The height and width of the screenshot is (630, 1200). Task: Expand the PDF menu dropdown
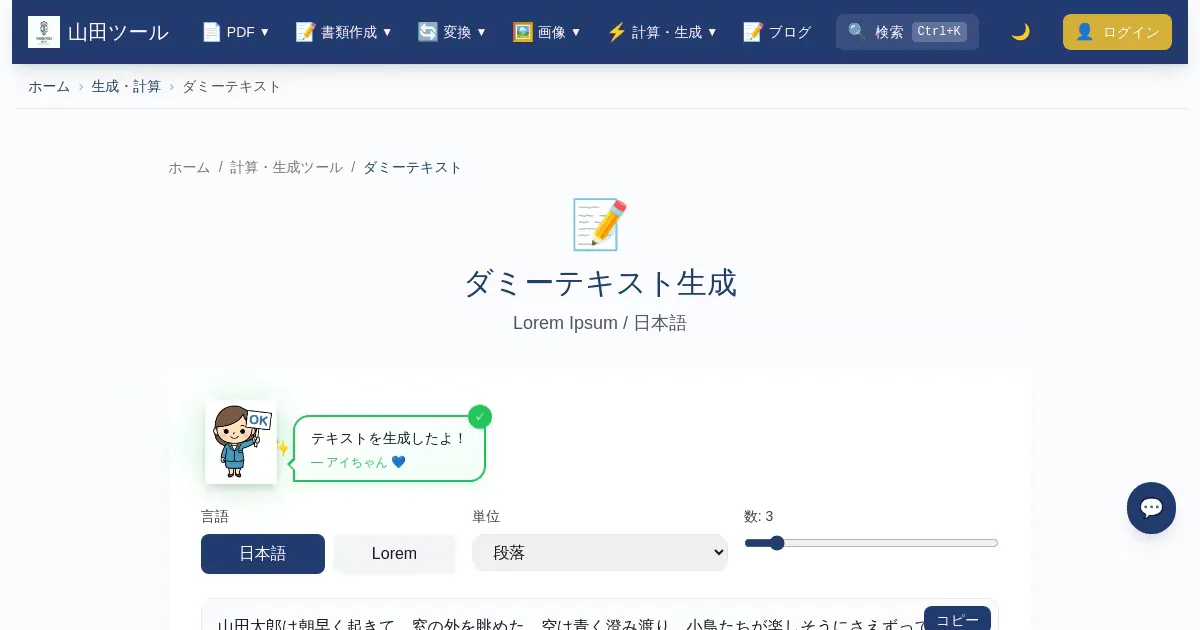236,32
